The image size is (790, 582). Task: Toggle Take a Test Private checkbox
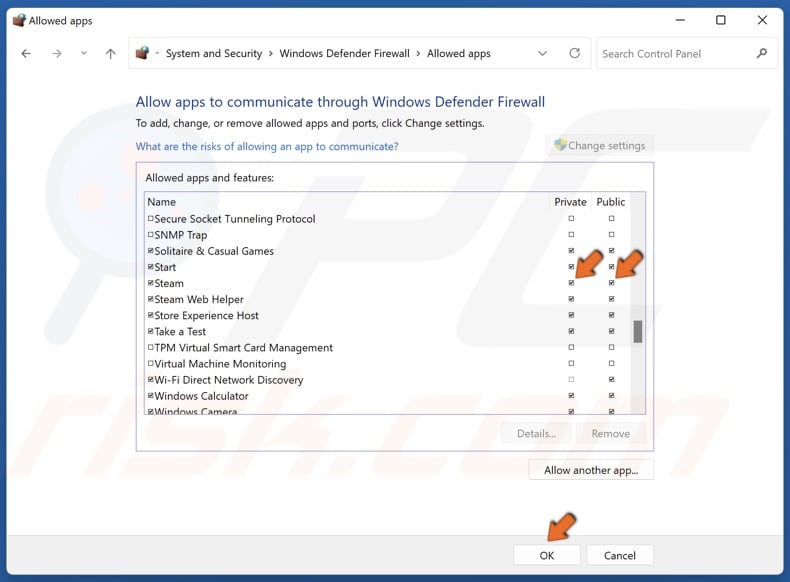tap(571, 331)
